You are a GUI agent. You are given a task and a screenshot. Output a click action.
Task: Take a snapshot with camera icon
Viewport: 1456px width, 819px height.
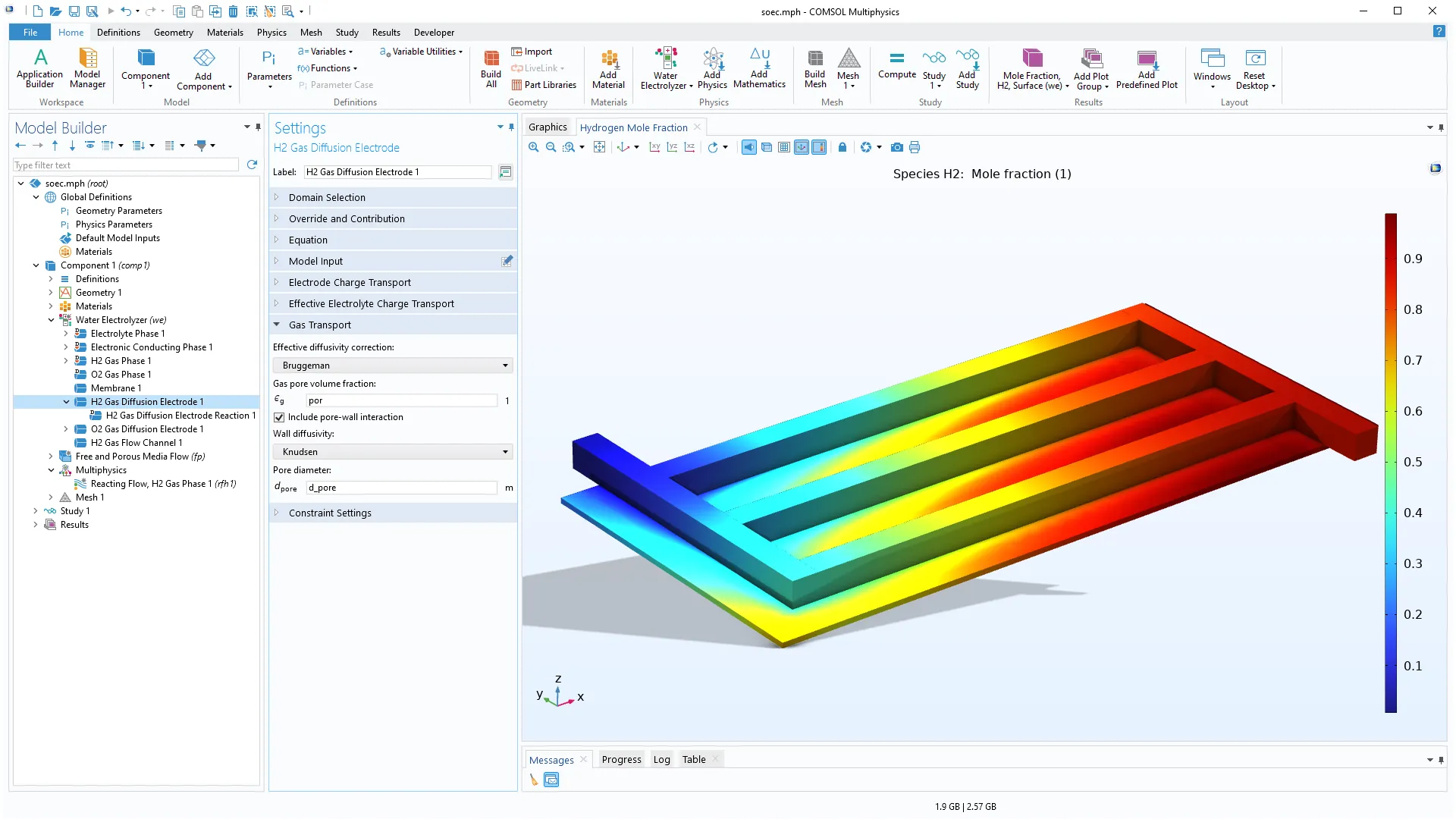point(897,147)
